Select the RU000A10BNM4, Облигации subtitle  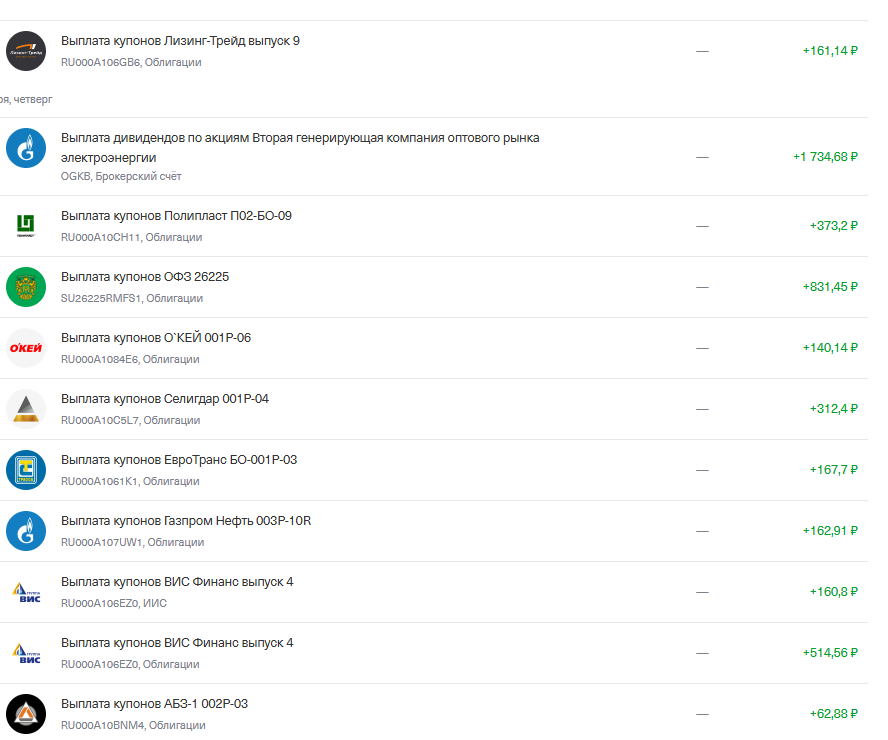pyautogui.click(x=133, y=725)
